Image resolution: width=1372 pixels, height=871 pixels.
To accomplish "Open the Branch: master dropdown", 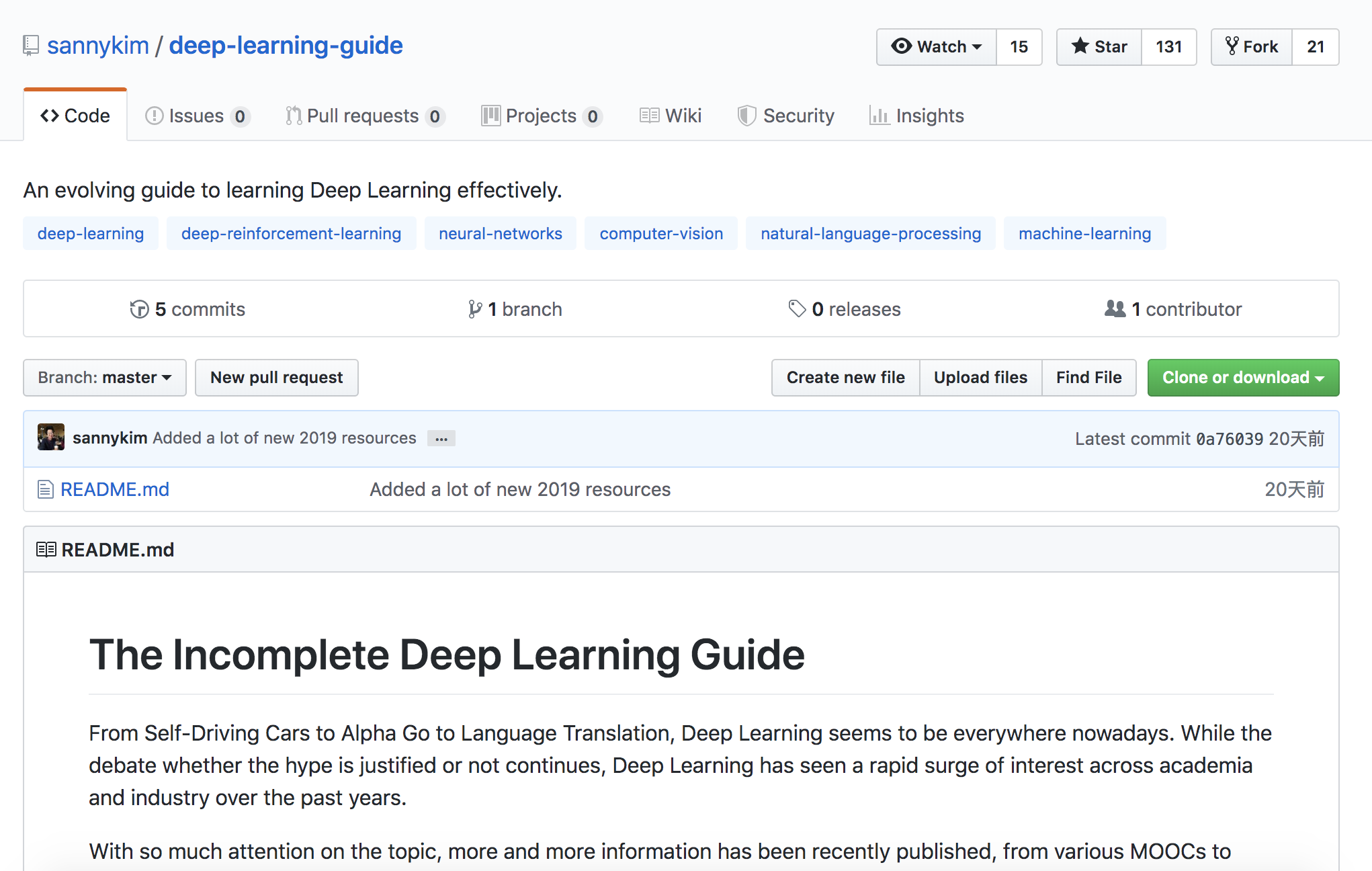I will click(105, 378).
